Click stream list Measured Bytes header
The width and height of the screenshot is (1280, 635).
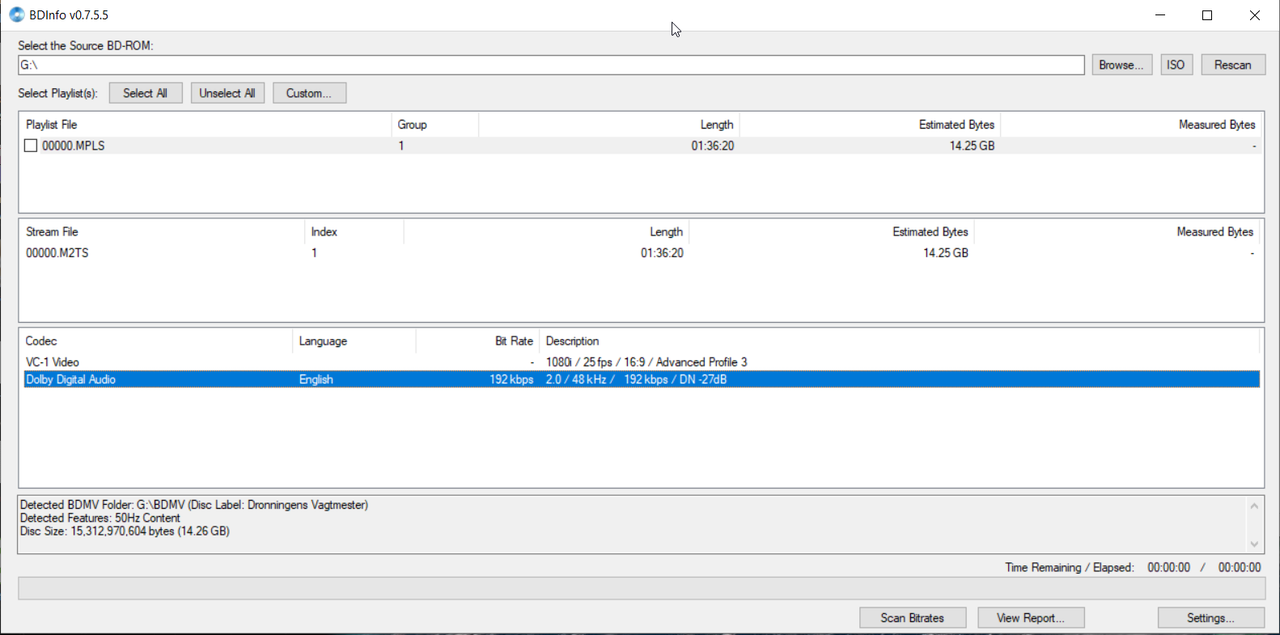(x=1116, y=232)
